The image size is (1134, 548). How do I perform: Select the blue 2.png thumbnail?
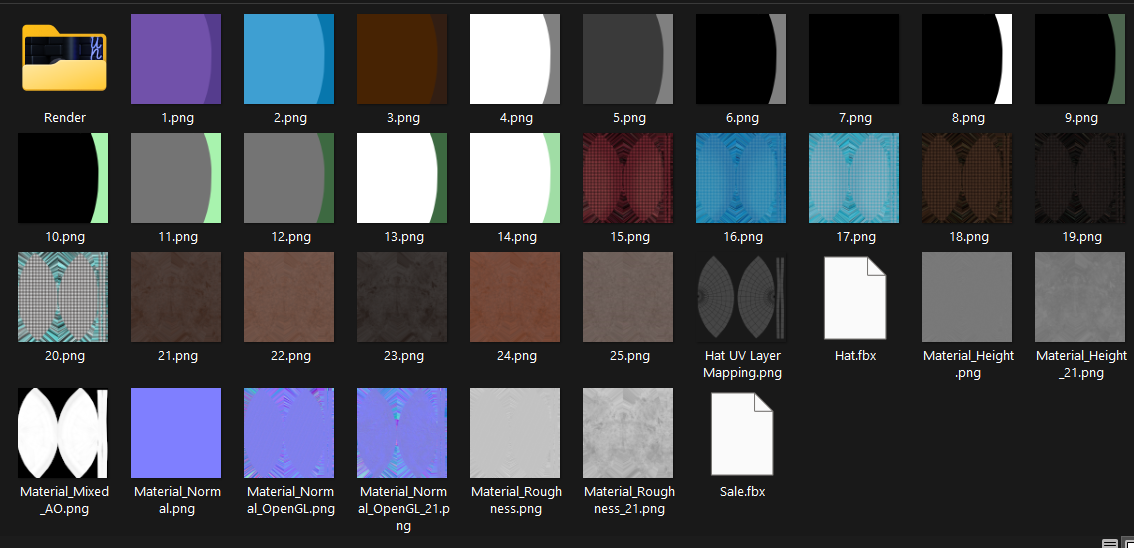pyautogui.click(x=289, y=59)
